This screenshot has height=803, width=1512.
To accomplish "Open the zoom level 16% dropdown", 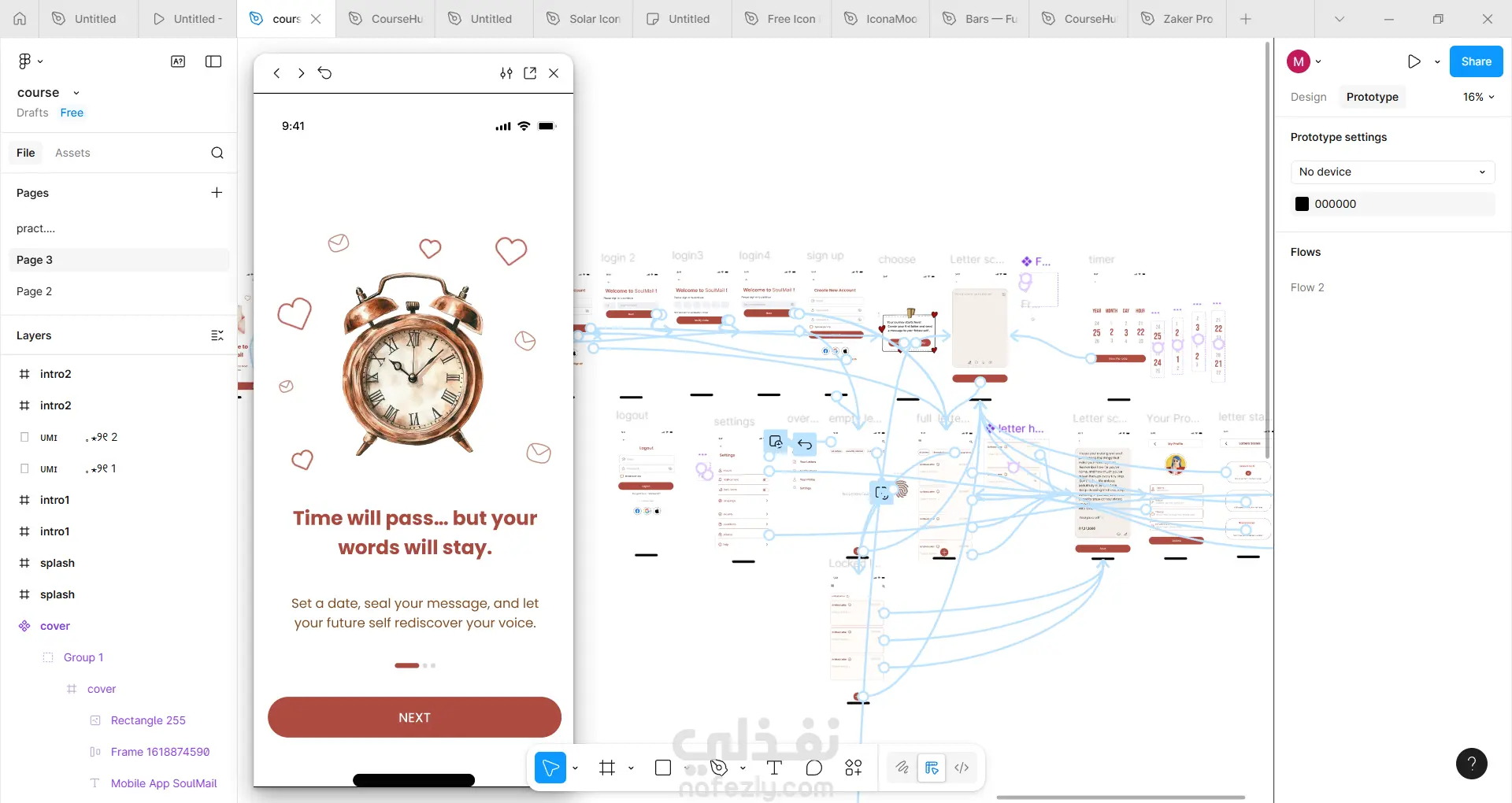I will click(1478, 97).
